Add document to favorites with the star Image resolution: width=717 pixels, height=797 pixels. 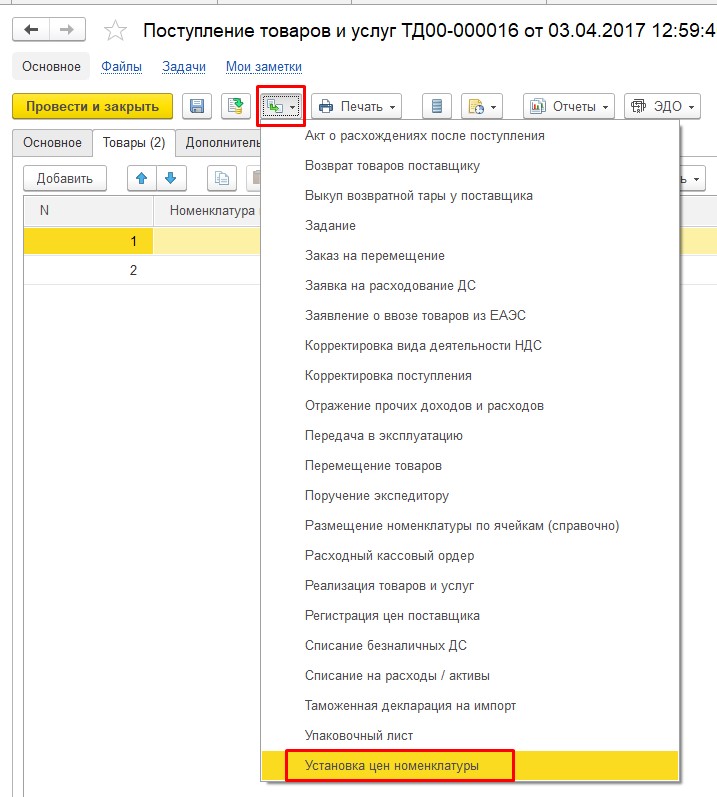point(115,30)
